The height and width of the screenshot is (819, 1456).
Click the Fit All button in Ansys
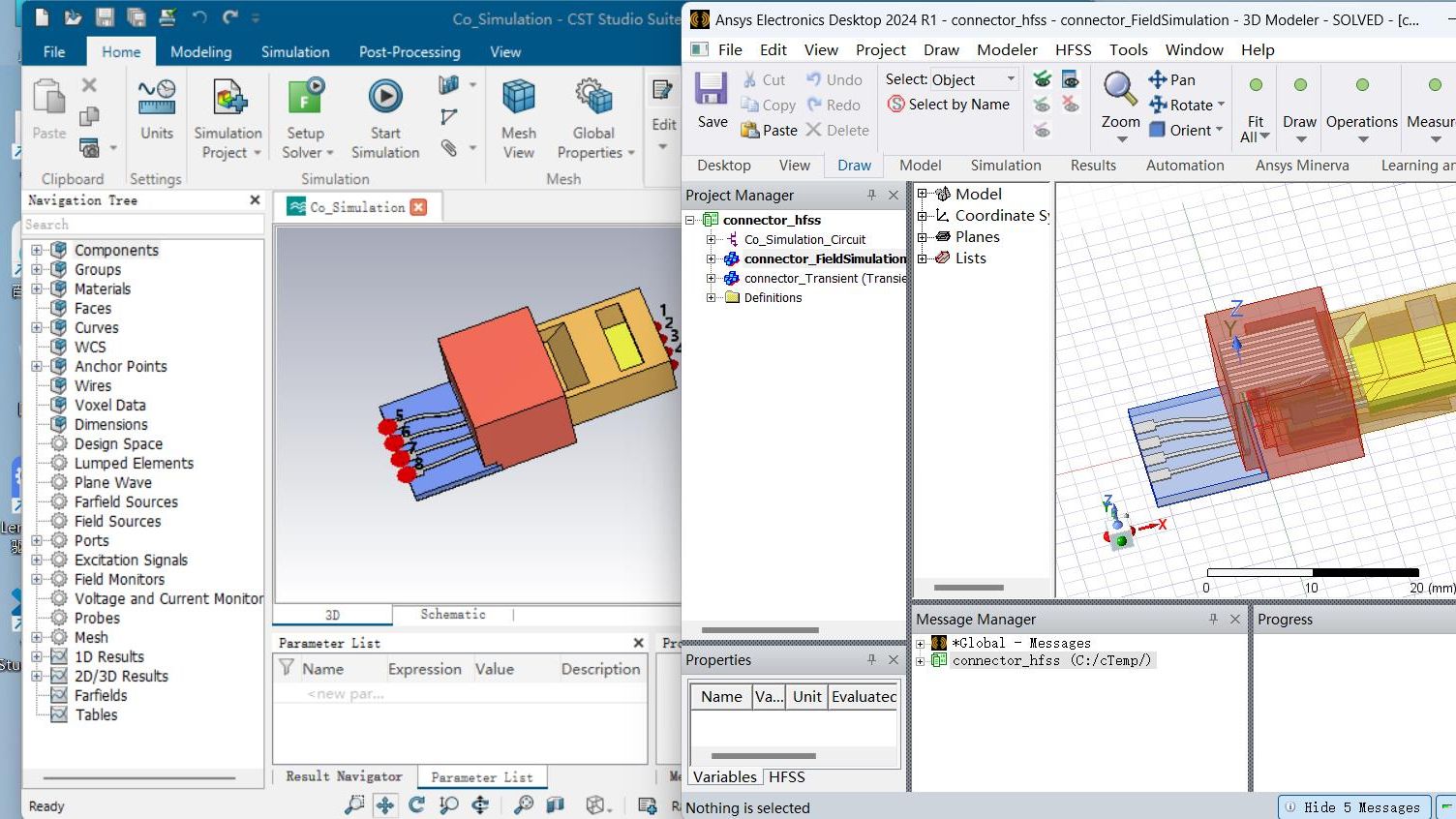tap(1255, 109)
